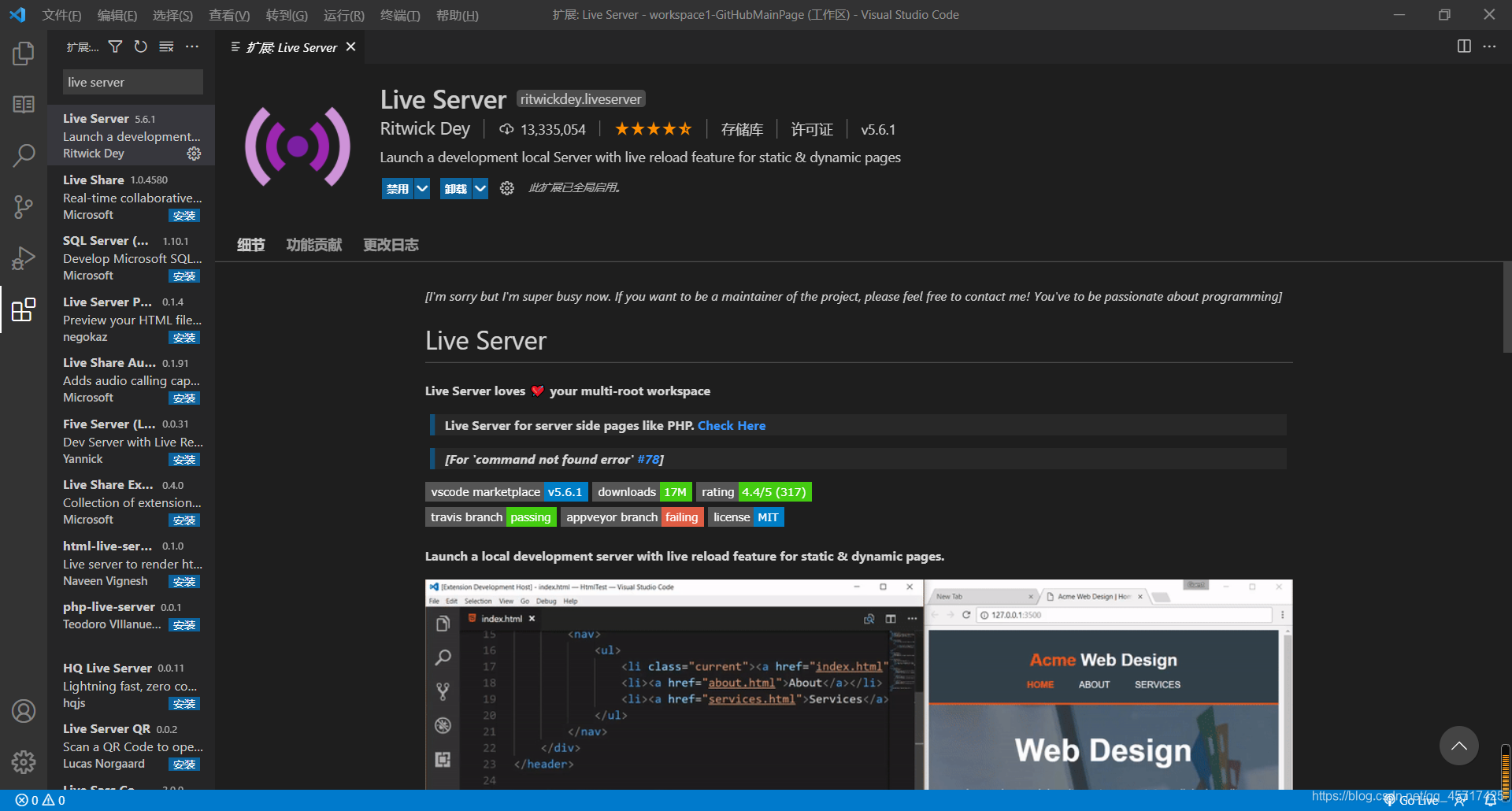1512x811 pixels.
Task: Open the Source Control view
Action: pos(24,207)
